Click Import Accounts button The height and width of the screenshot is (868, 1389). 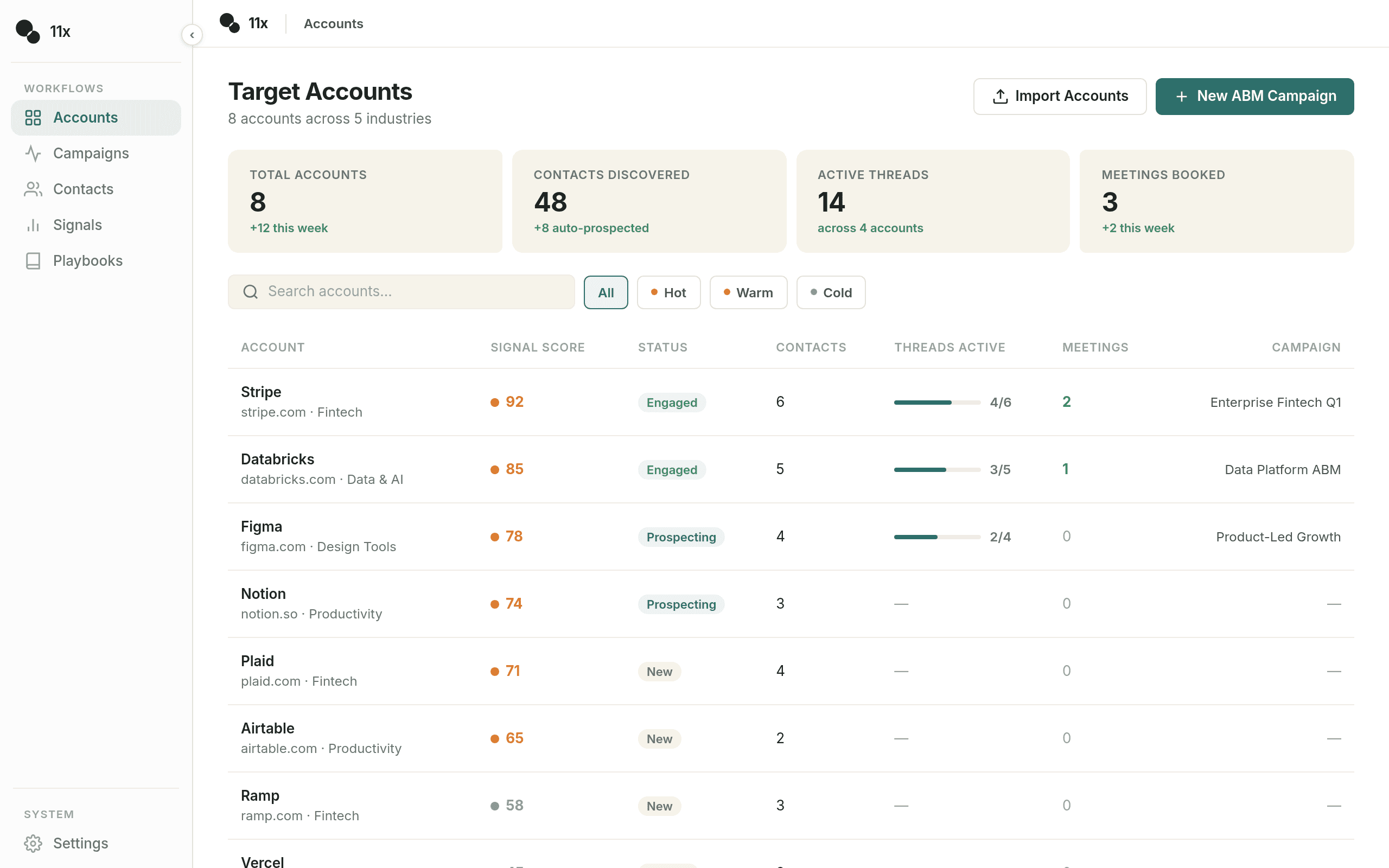pos(1060,97)
